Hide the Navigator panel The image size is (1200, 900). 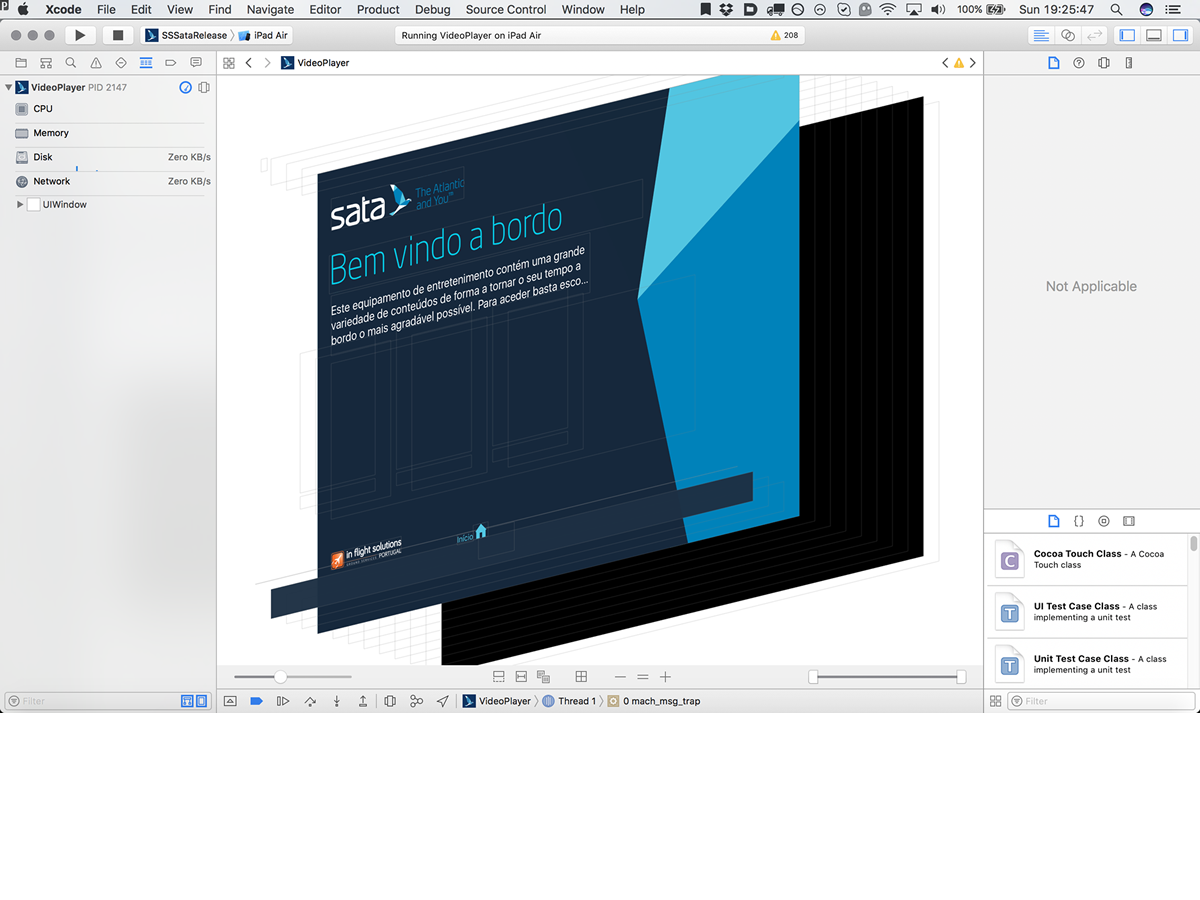pyautogui.click(x=1127, y=35)
